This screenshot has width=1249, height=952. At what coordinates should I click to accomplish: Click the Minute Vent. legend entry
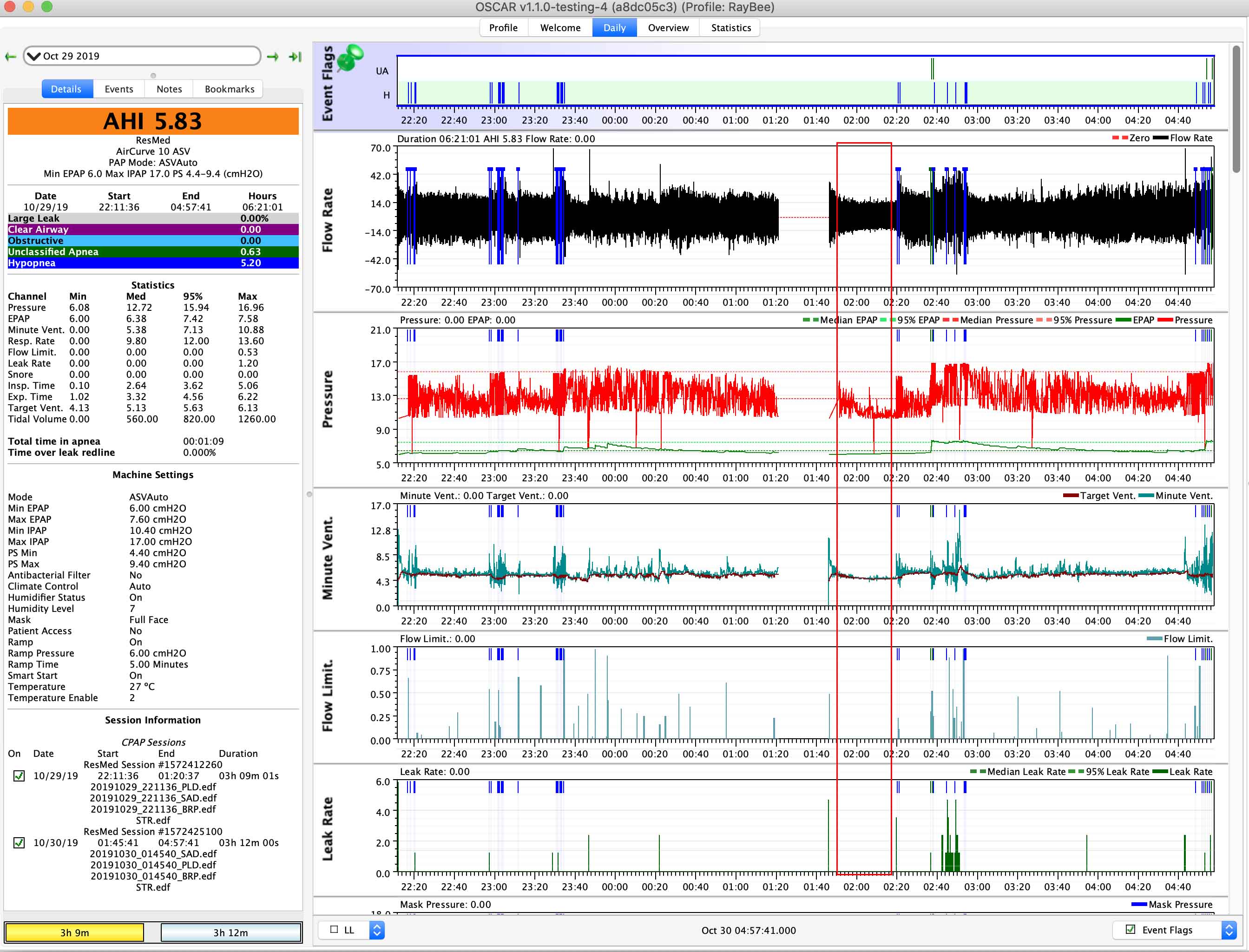click(1175, 496)
